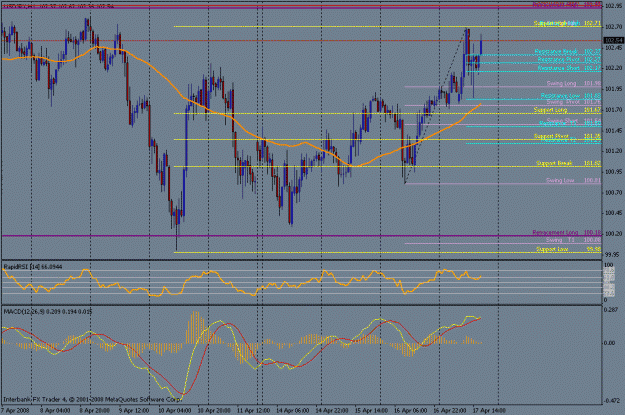Click the Support Pivot level label
The image size is (625, 415).
coord(567,136)
